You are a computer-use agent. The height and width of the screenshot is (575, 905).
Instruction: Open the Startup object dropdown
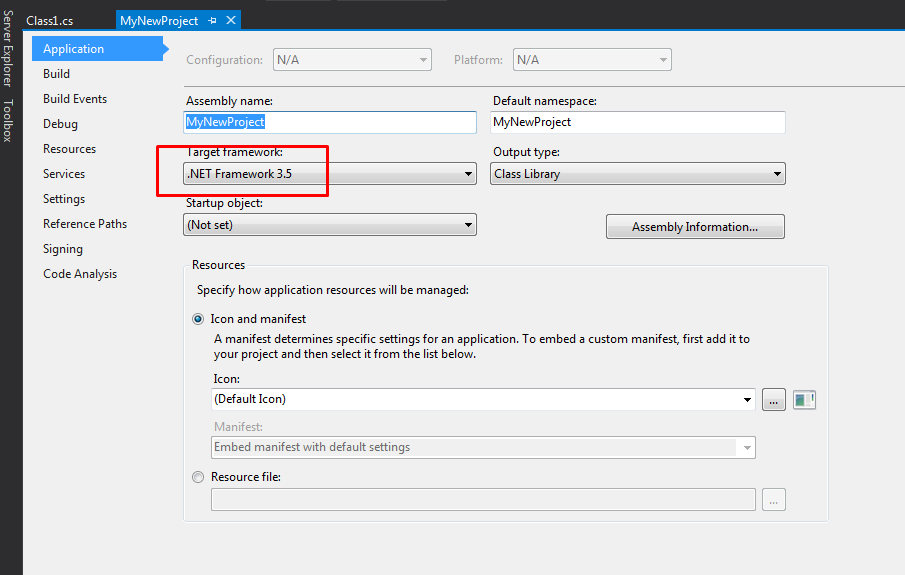pos(330,225)
